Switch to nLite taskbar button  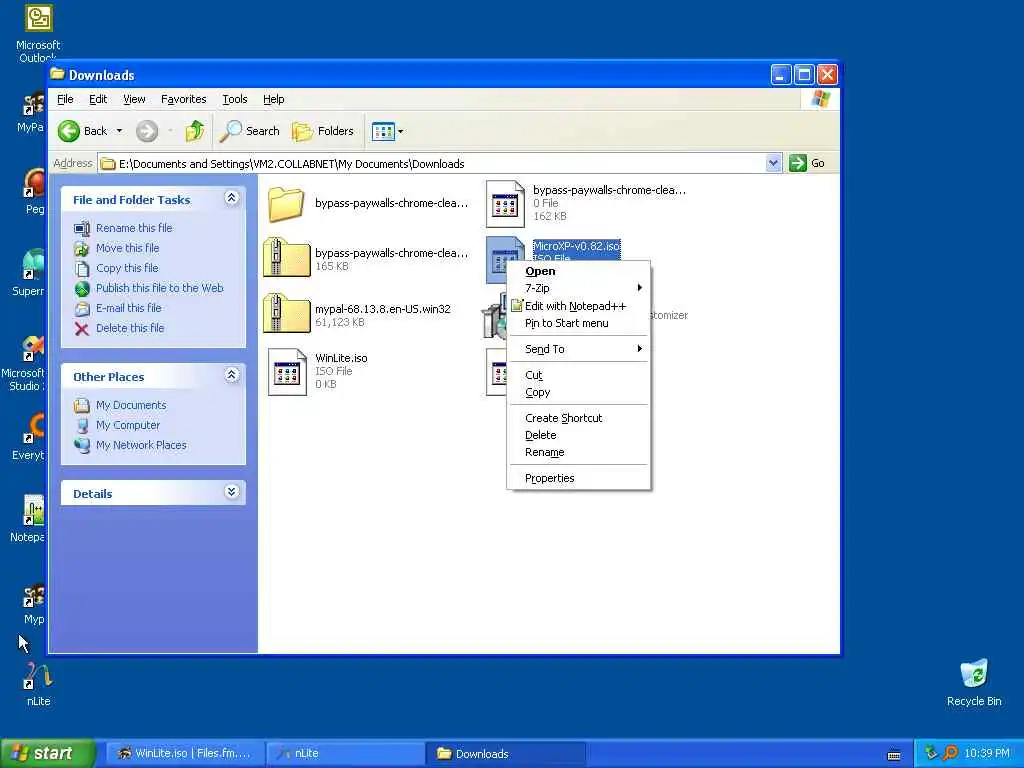345,754
